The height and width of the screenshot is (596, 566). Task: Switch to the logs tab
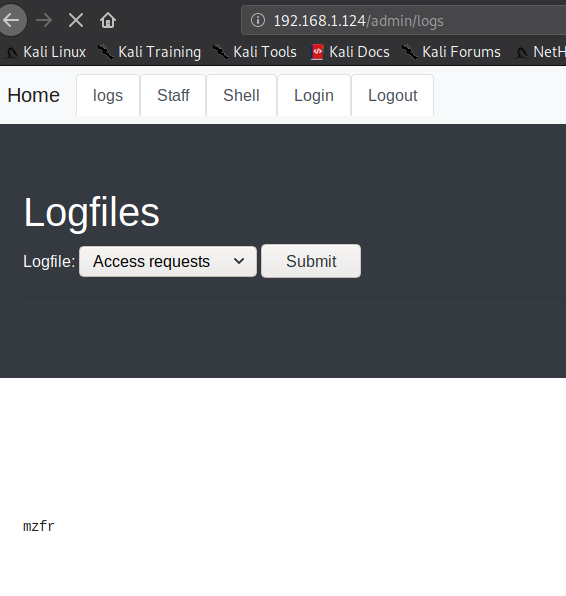(x=108, y=95)
